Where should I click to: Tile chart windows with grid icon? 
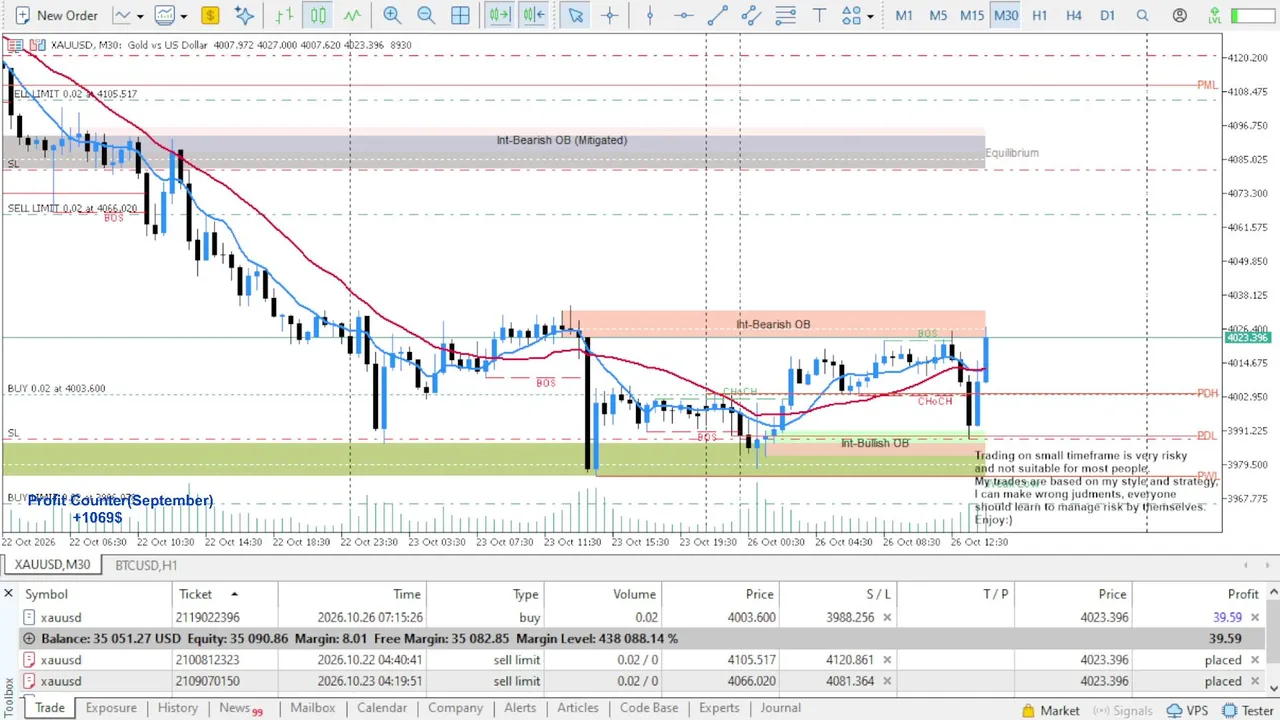pos(460,15)
